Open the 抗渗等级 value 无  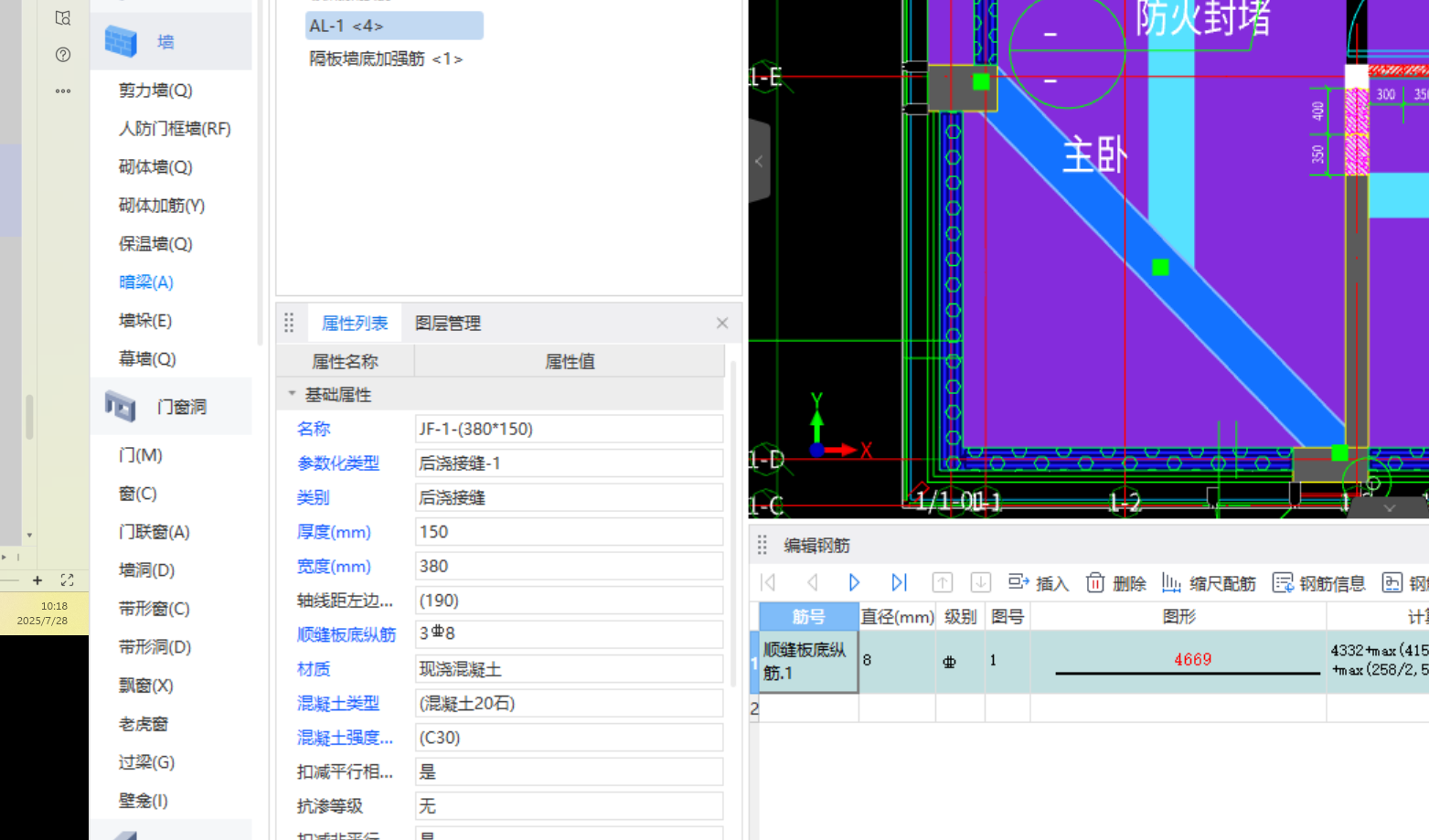(x=569, y=806)
